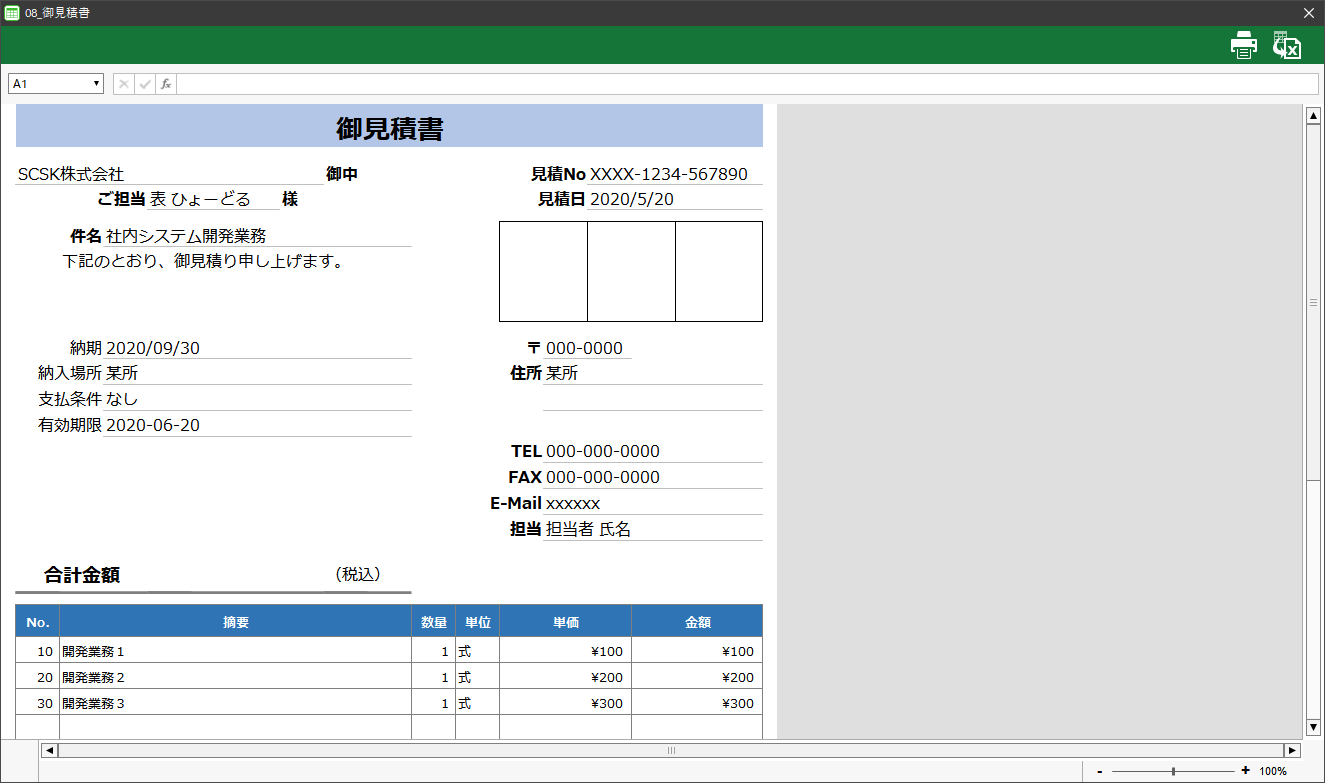Click the 摘要 column header in the table
This screenshot has width=1325, height=783.
tap(235, 622)
